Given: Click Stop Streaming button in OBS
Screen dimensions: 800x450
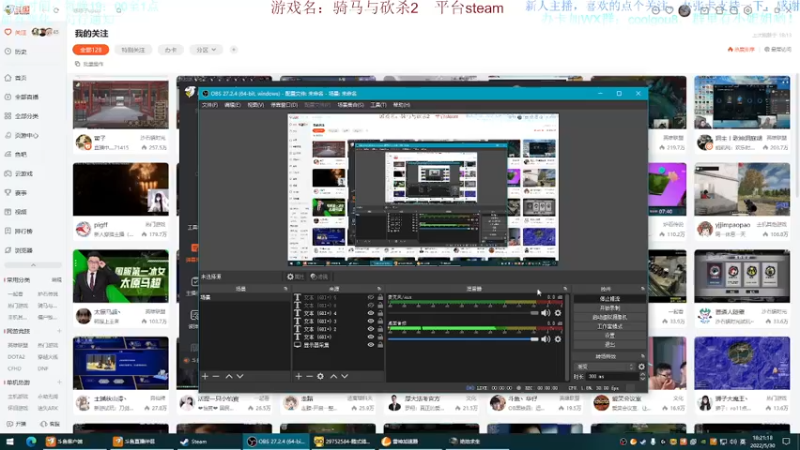Looking at the screenshot, I should pos(609,299).
